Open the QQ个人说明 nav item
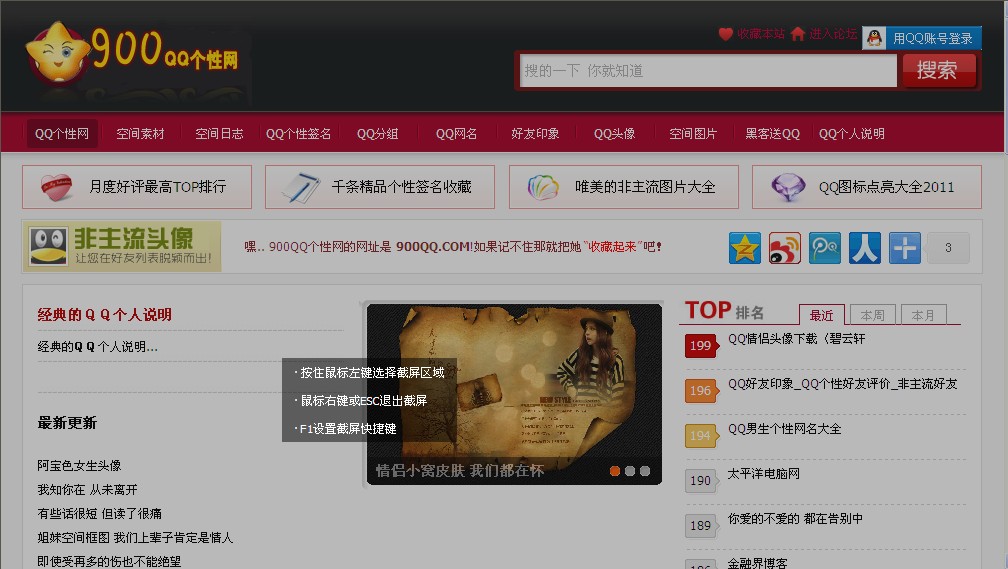 click(851, 134)
